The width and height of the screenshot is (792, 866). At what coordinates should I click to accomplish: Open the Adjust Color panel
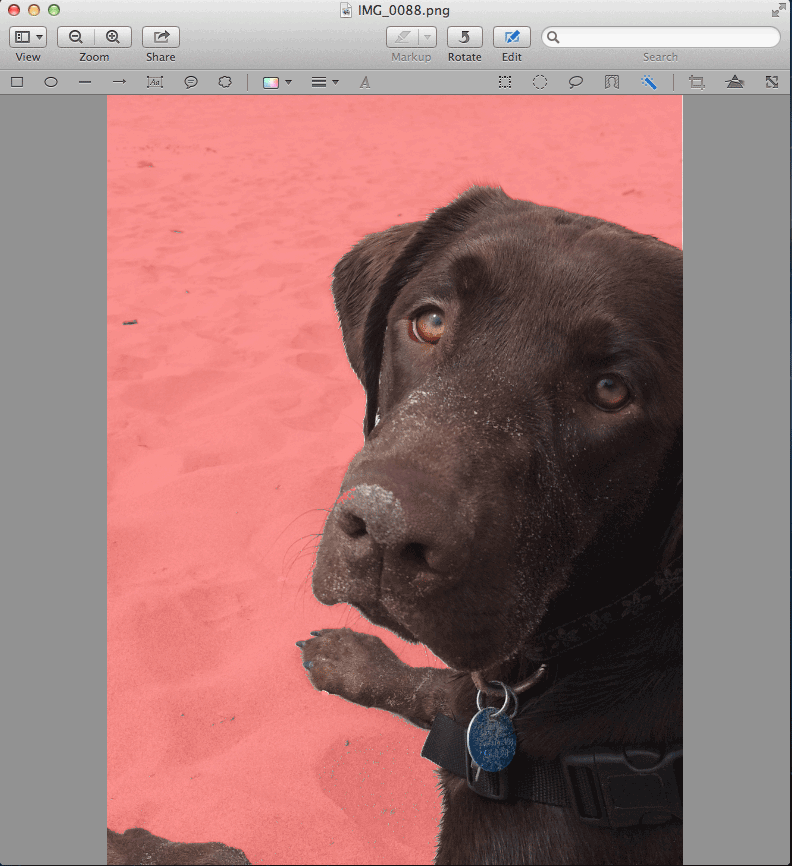tap(735, 82)
